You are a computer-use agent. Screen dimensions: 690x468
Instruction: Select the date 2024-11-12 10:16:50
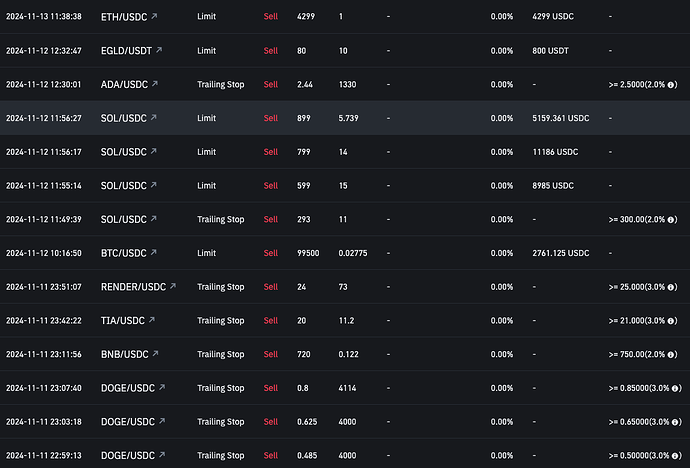click(44, 253)
